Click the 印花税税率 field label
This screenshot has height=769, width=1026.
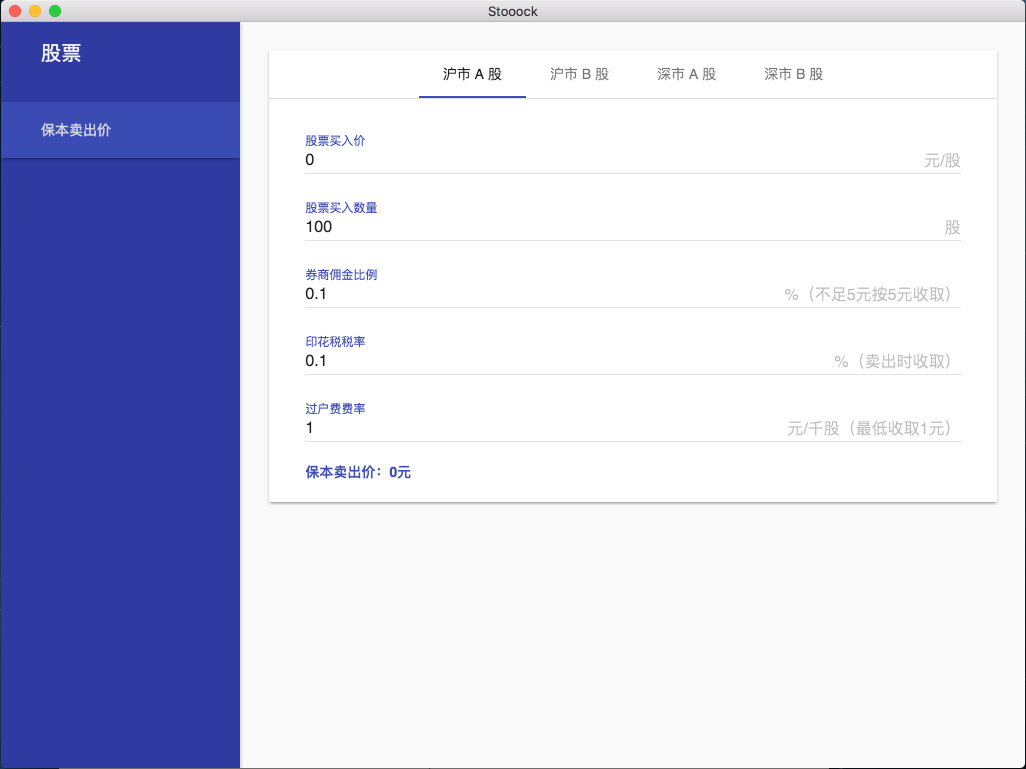[335, 342]
